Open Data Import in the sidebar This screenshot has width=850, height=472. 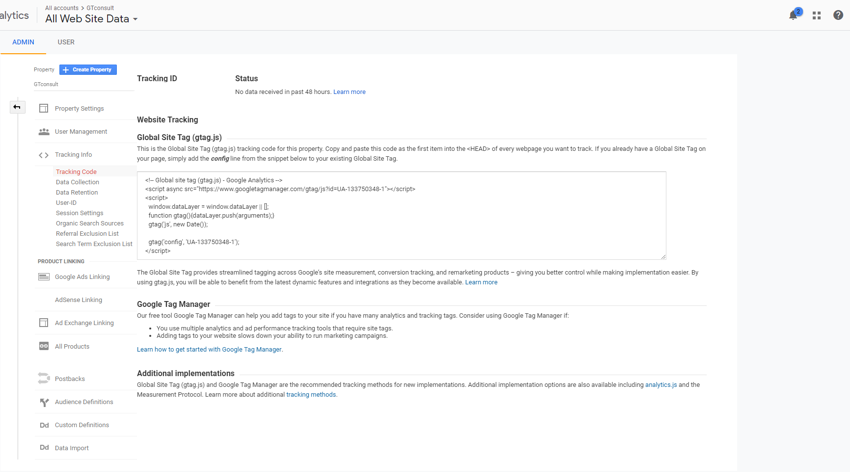coord(72,448)
